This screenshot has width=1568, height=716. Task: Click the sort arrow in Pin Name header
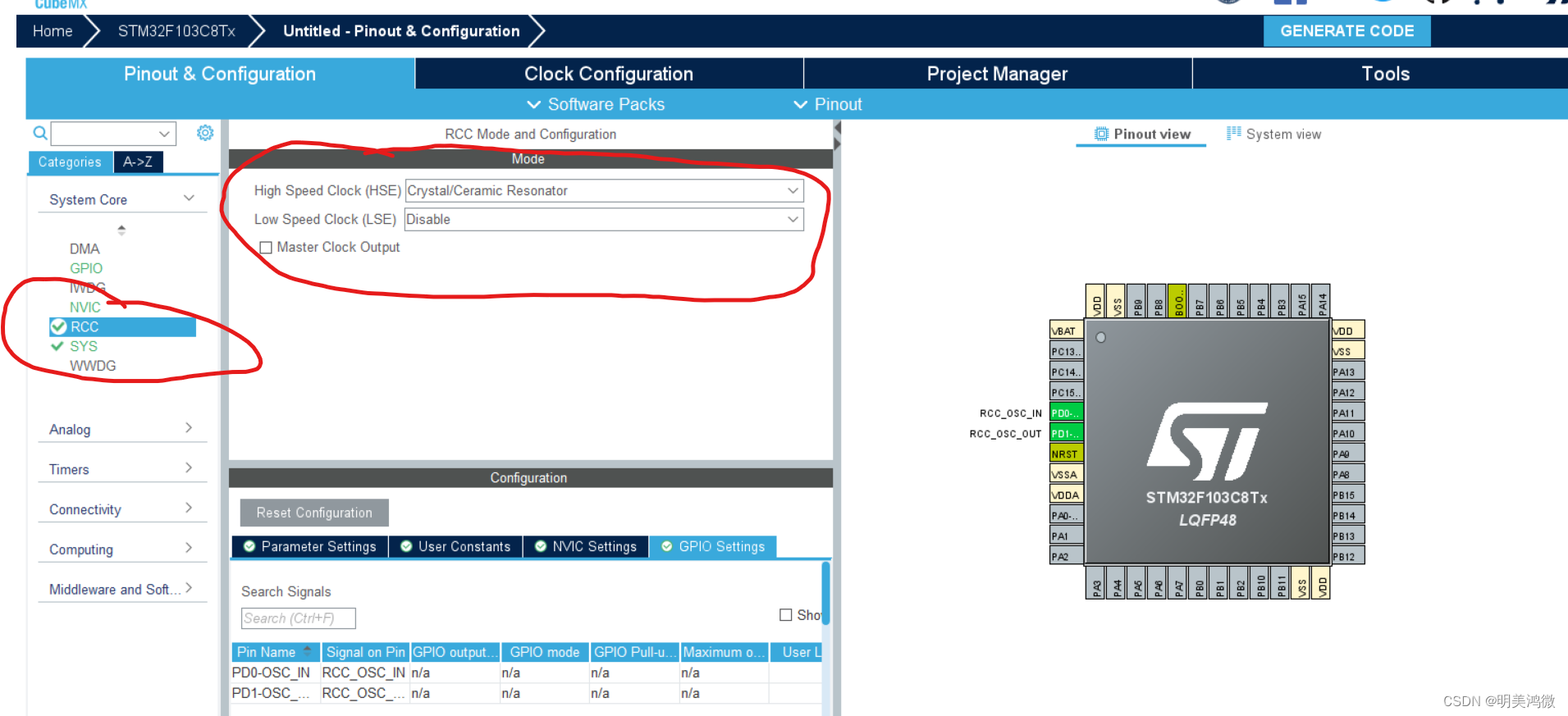308,650
